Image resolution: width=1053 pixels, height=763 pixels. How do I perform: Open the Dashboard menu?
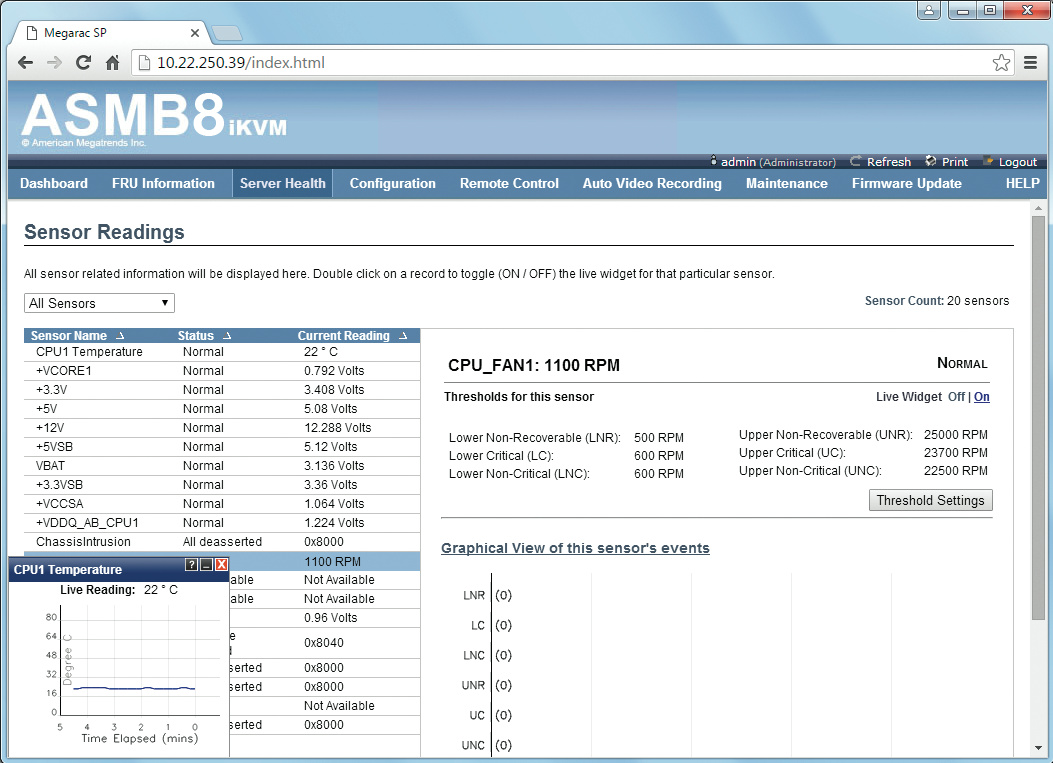coord(54,183)
